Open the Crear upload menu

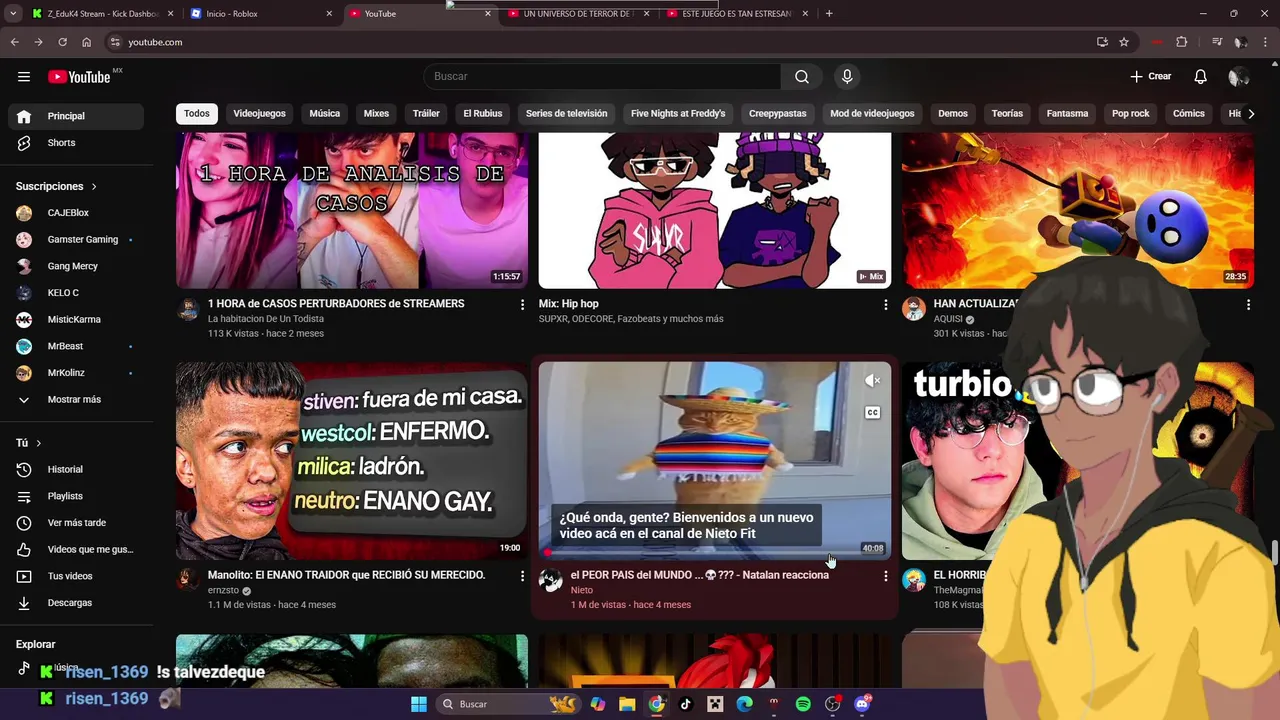coord(1150,77)
